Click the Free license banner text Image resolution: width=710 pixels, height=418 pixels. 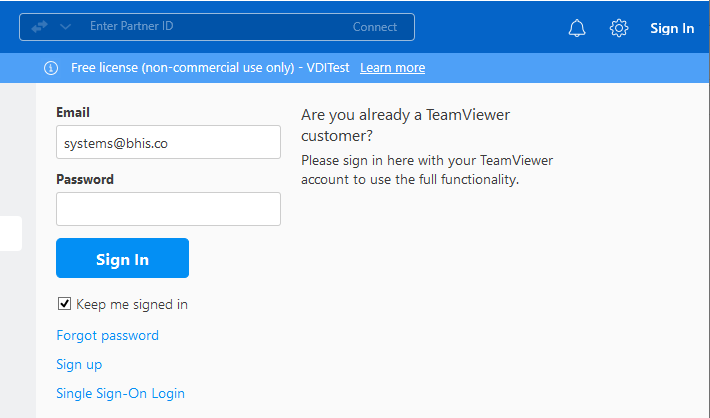[210, 68]
